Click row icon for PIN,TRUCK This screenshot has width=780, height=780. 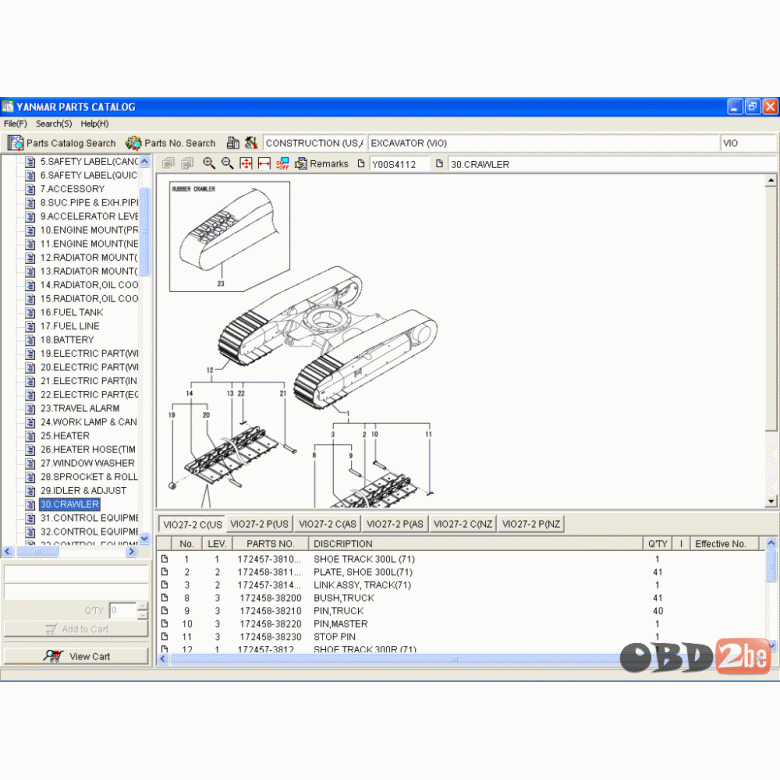coord(165,611)
